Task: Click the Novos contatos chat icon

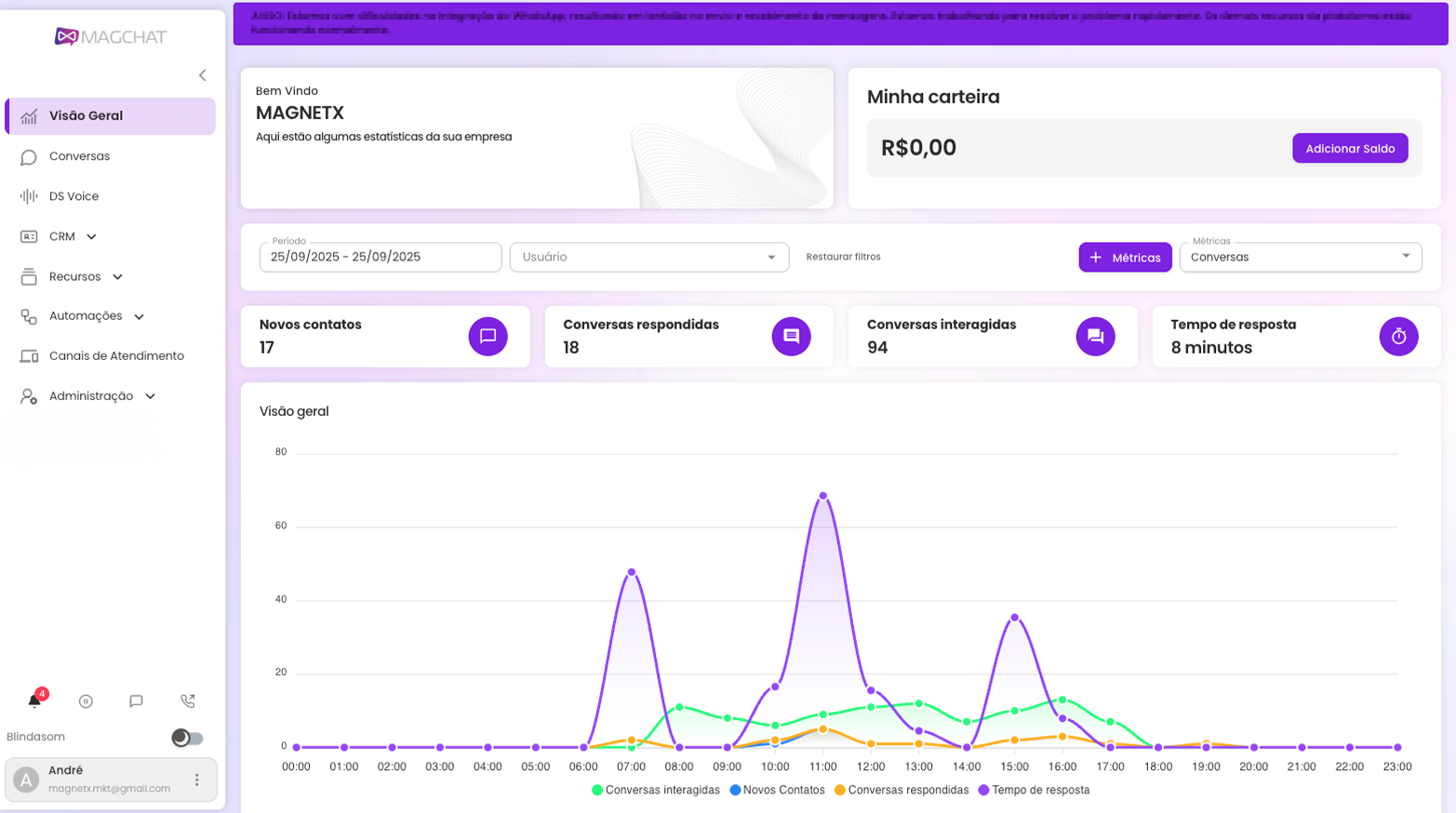Action: [488, 337]
